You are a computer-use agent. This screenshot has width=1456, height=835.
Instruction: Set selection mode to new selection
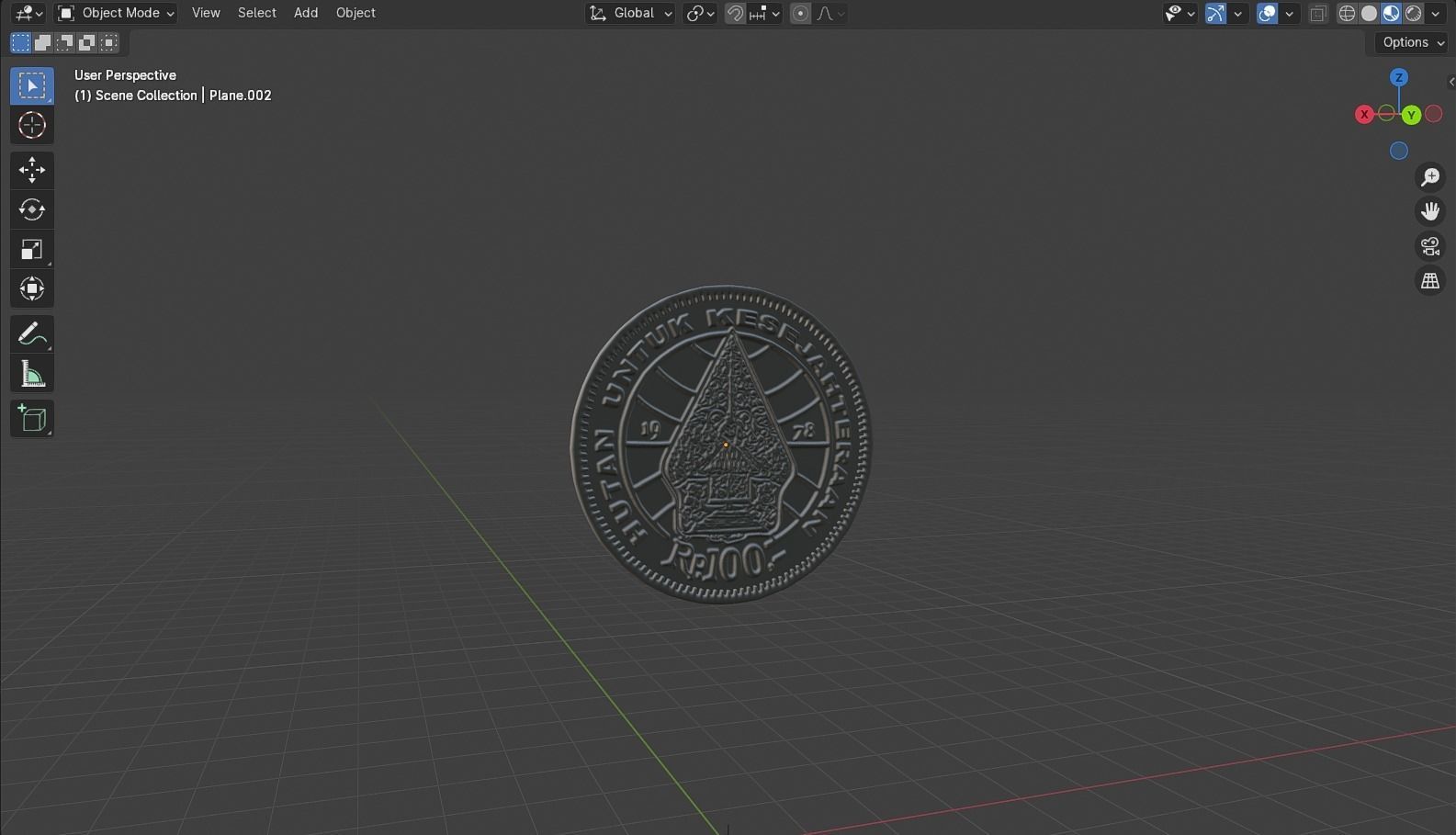coord(20,42)
